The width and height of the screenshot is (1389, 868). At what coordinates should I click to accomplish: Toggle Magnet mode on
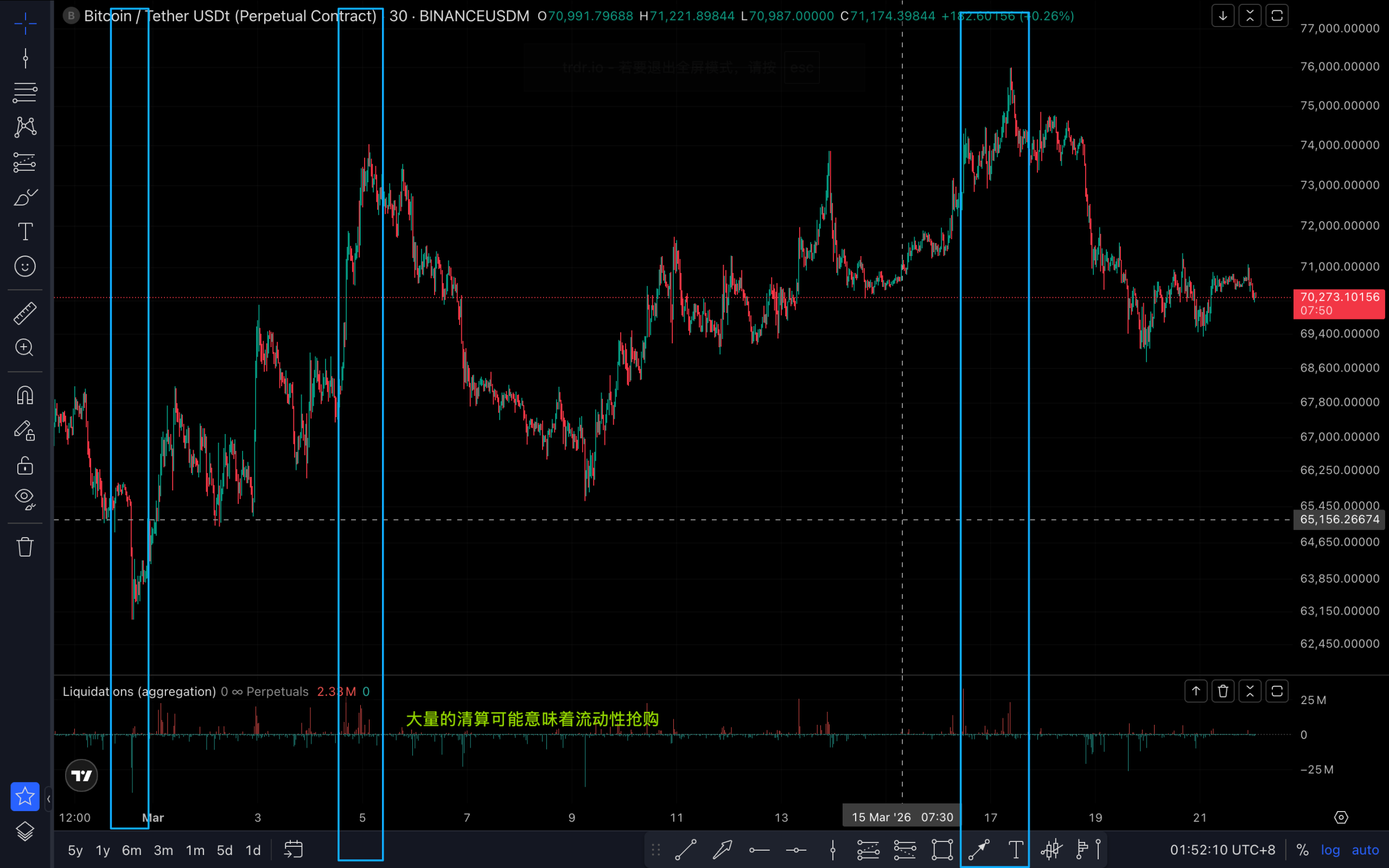(x=24, y=395)
